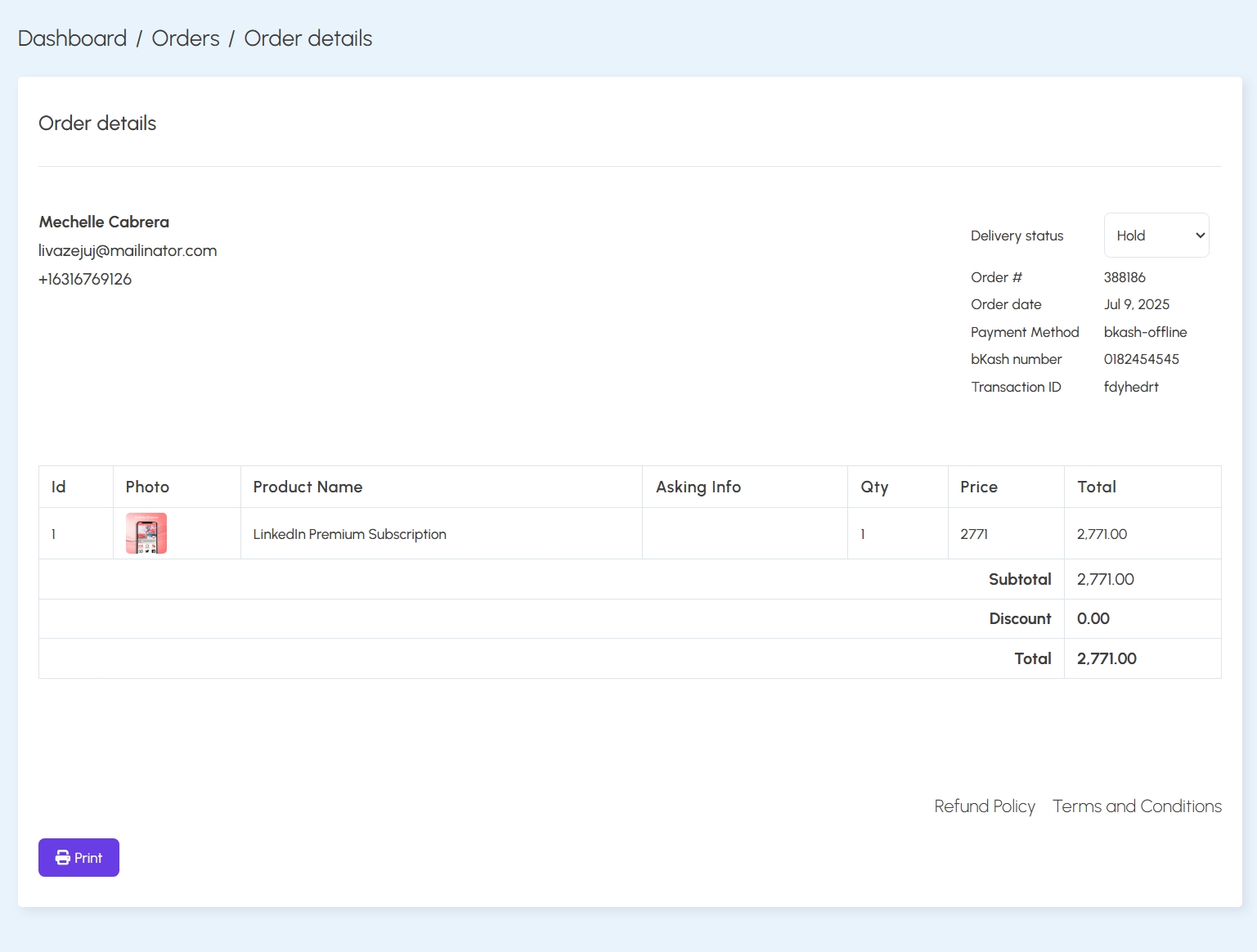The width and height of the screenshot is (1257, 952).
Task: Click the bold final Total amount 2,771.00
Action: point(1107,658)
